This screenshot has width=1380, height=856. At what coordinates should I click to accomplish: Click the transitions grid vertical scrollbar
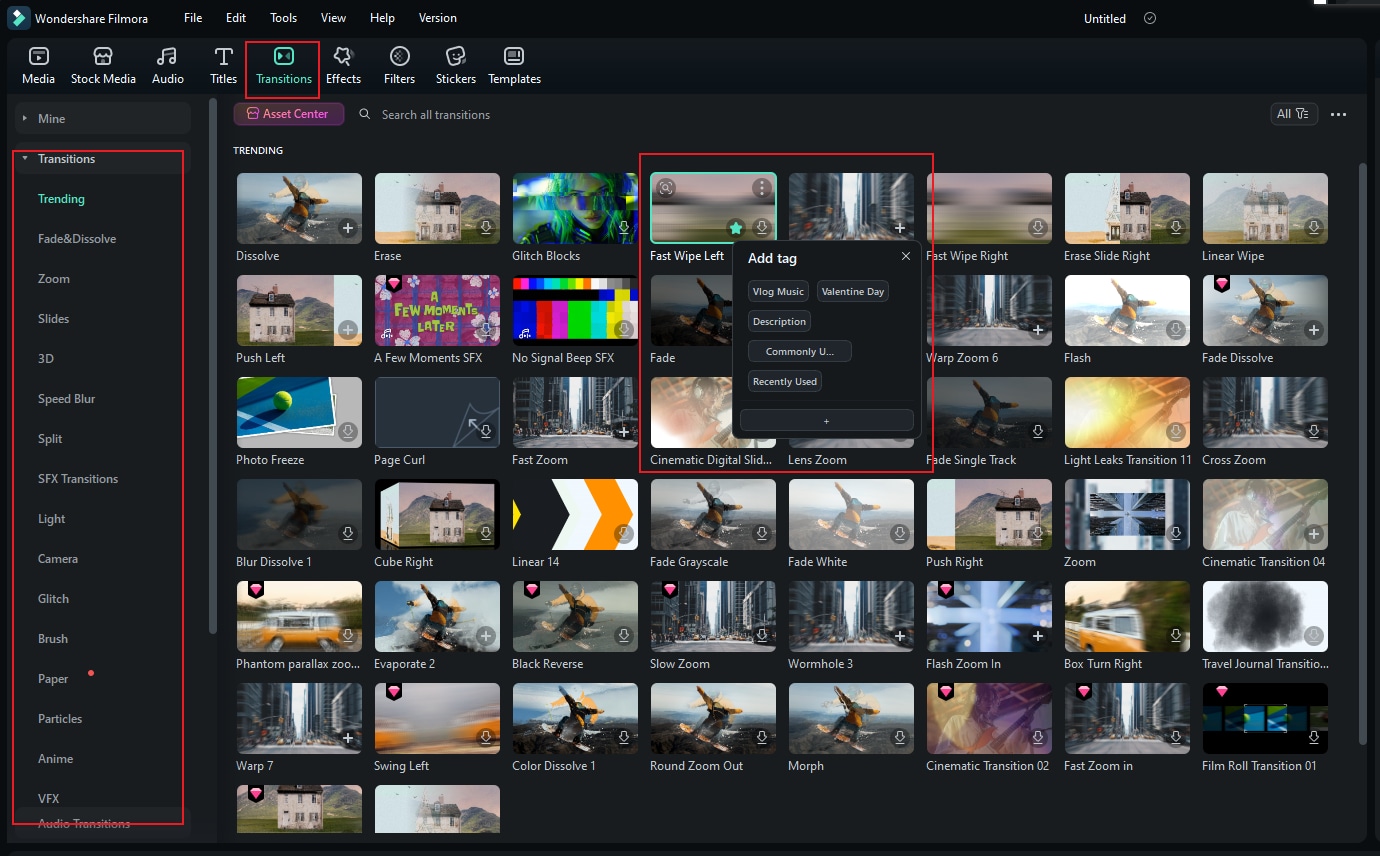(1363, 455)
